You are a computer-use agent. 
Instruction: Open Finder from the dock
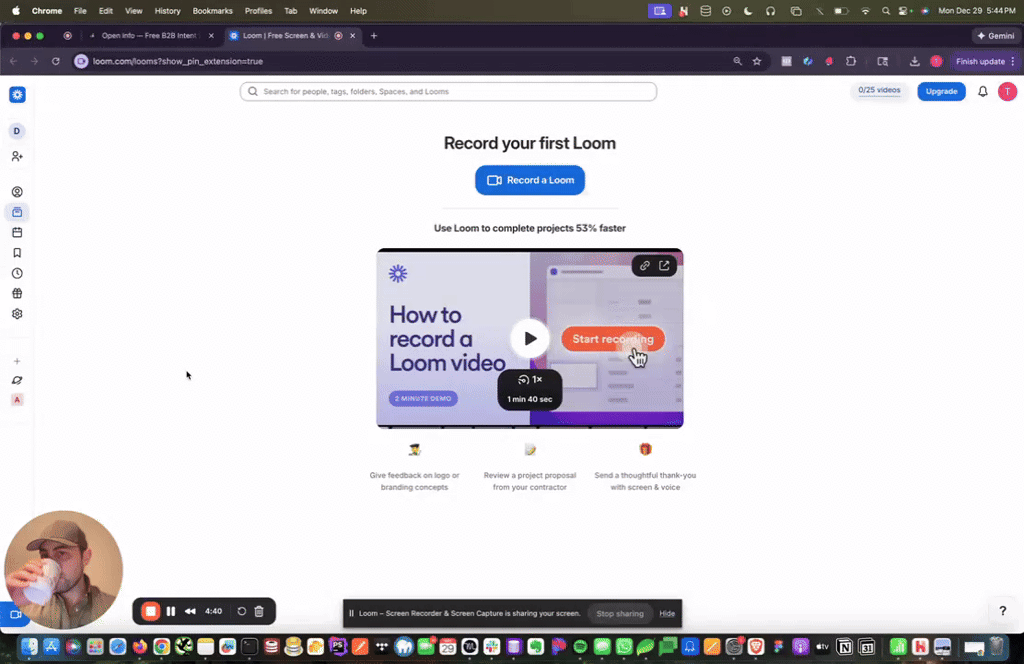(29, 646)
